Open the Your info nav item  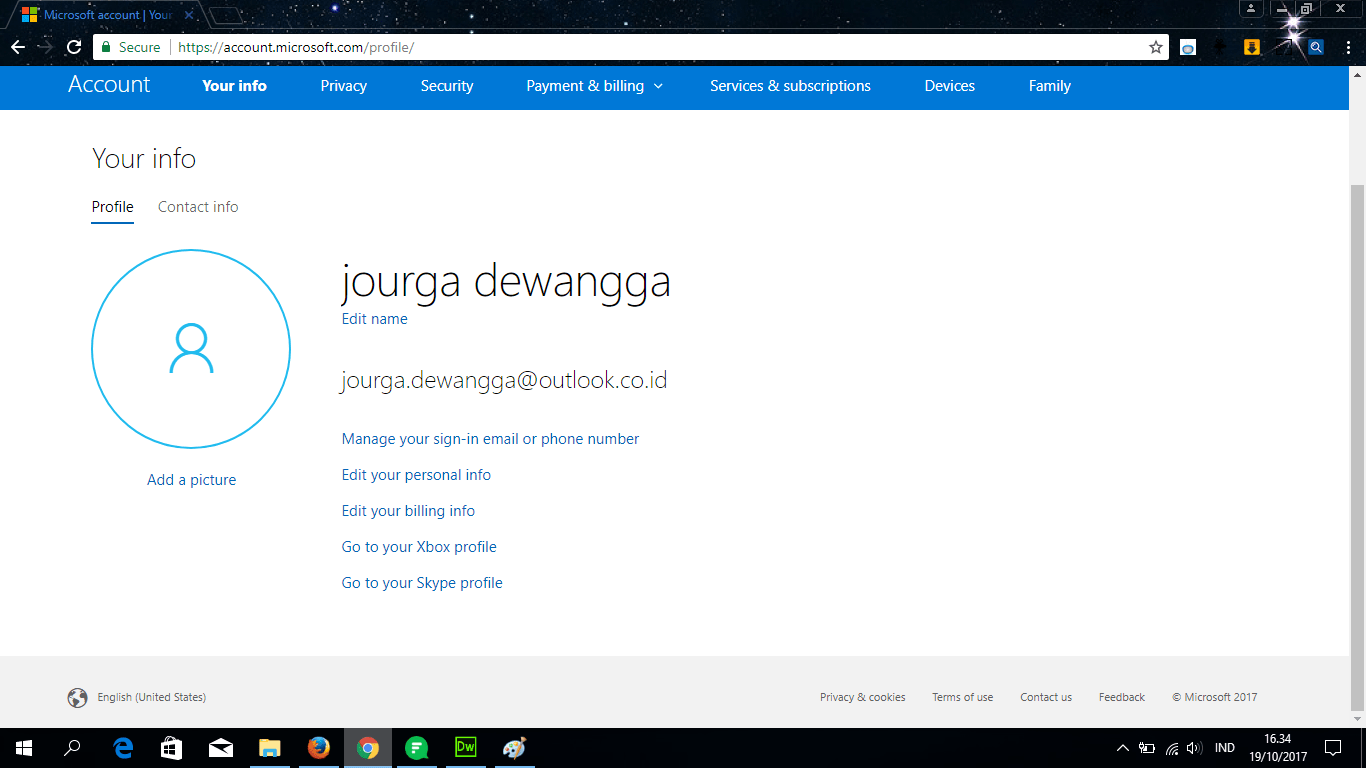click(x=234, y=86)
